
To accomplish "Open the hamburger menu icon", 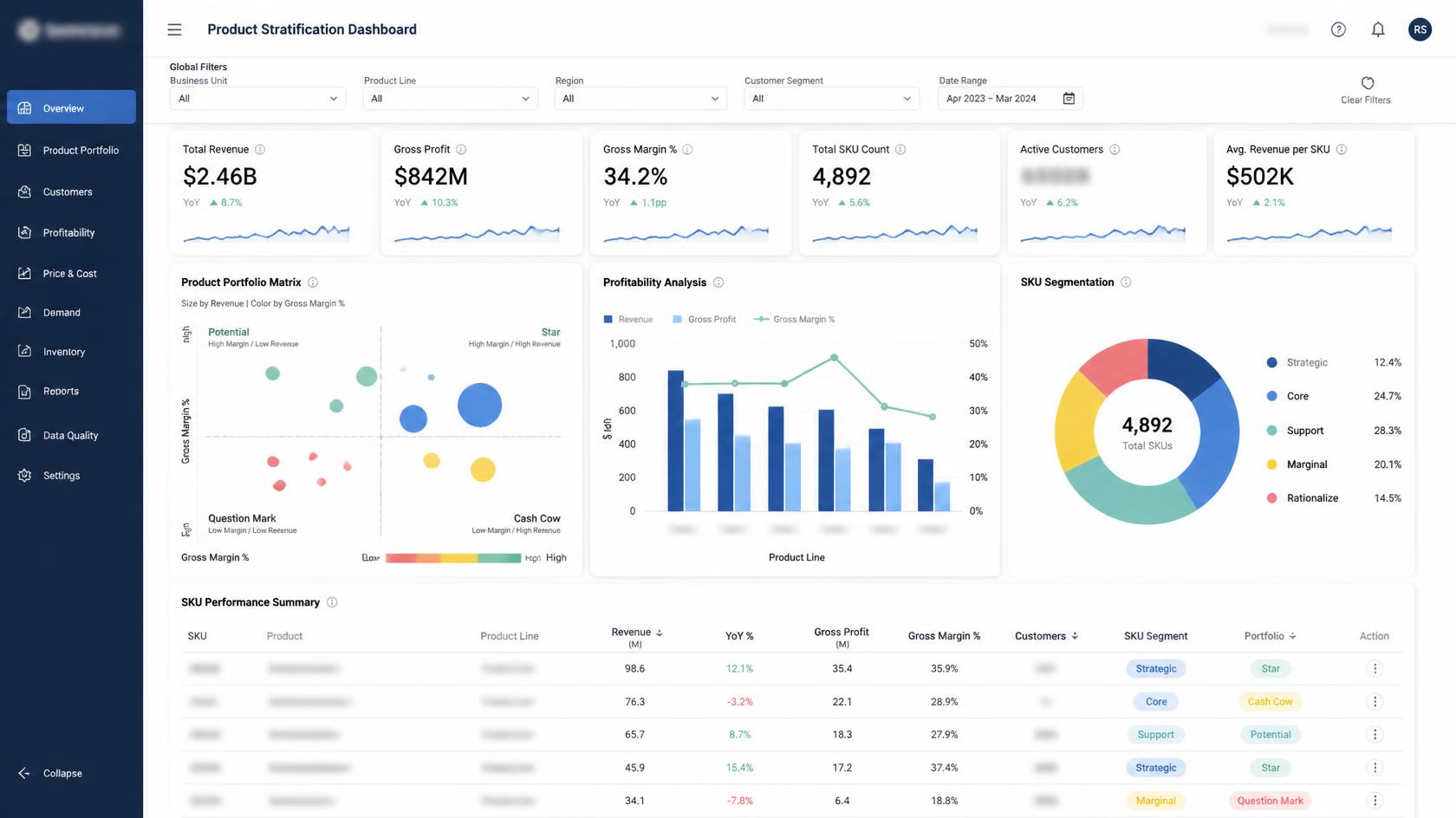I will (x=174, y=29).
